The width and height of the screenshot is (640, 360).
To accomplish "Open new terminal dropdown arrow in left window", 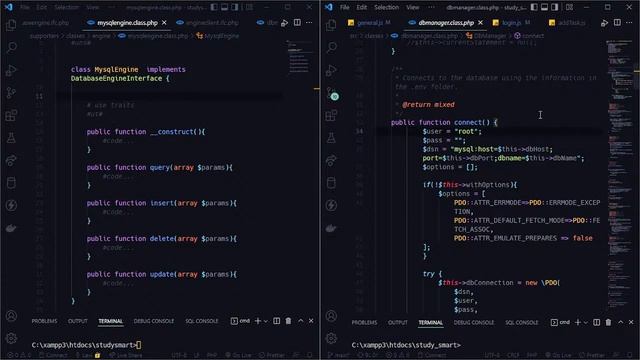I will [266, 321].
